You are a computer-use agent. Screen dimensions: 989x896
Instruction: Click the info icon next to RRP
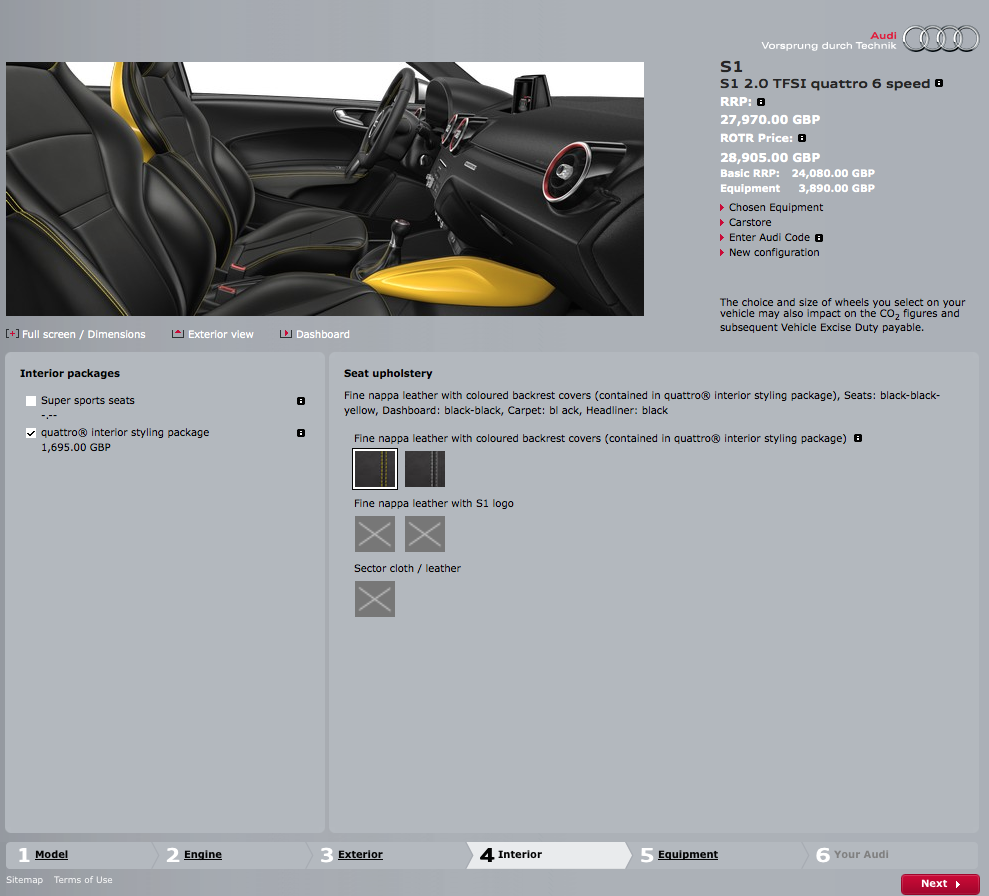click(761, 102)
